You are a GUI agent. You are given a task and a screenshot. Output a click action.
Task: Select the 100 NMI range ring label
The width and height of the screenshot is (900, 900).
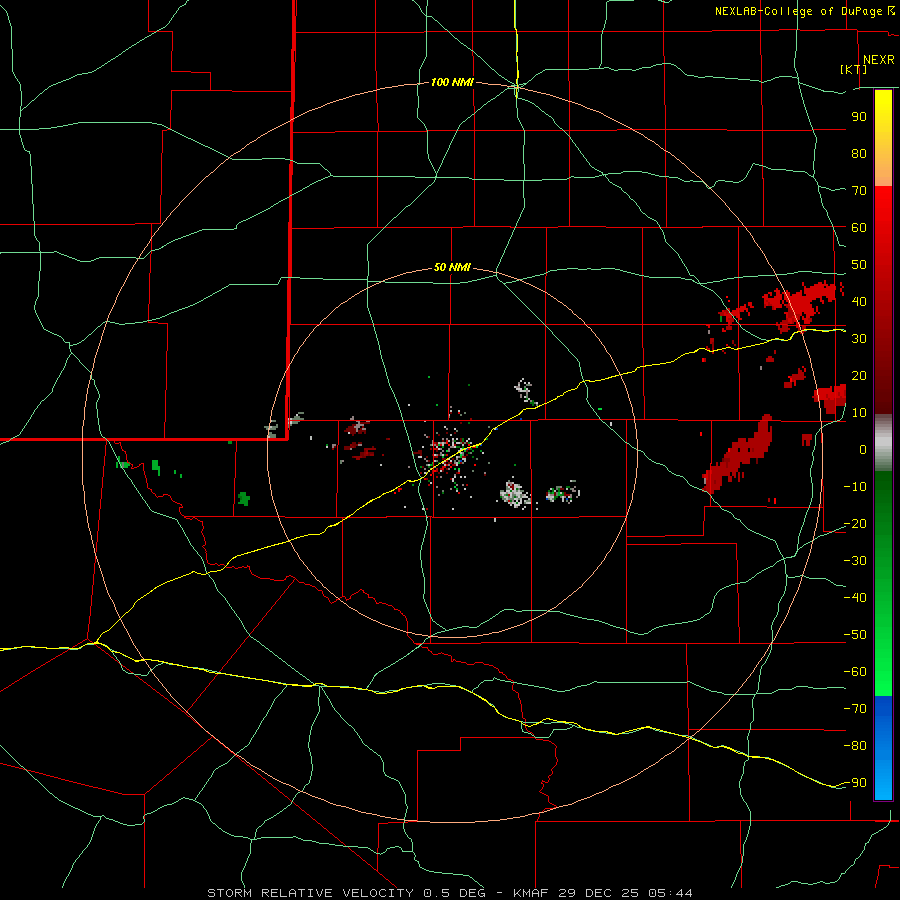tap(452, 83)
